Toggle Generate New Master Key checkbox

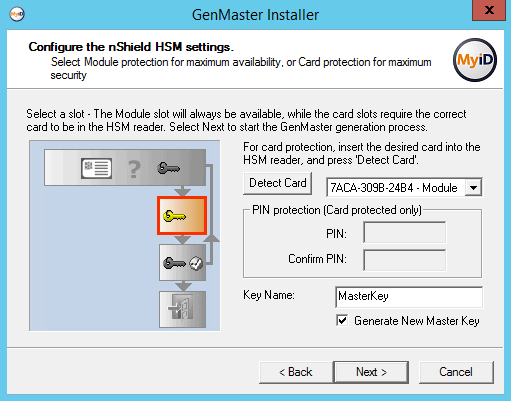click(342, 321)
